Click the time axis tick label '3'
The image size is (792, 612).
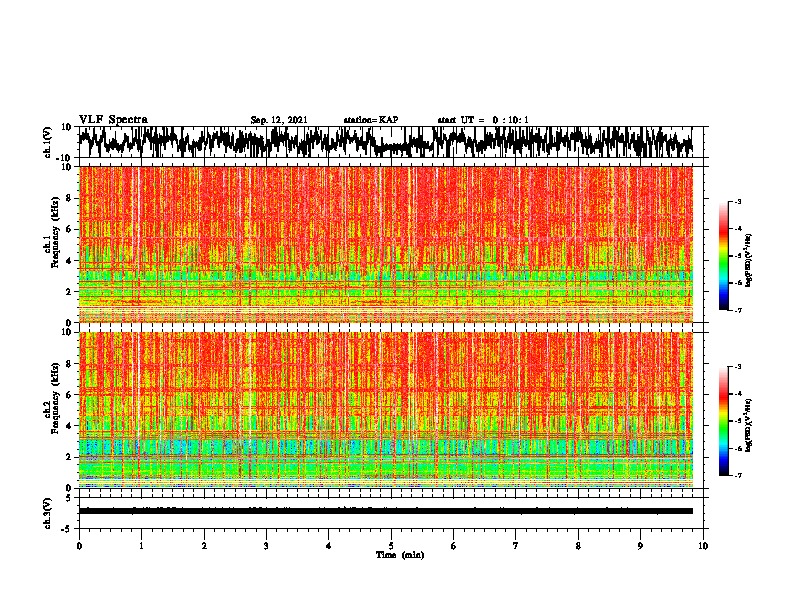click(x=266, y=546)
